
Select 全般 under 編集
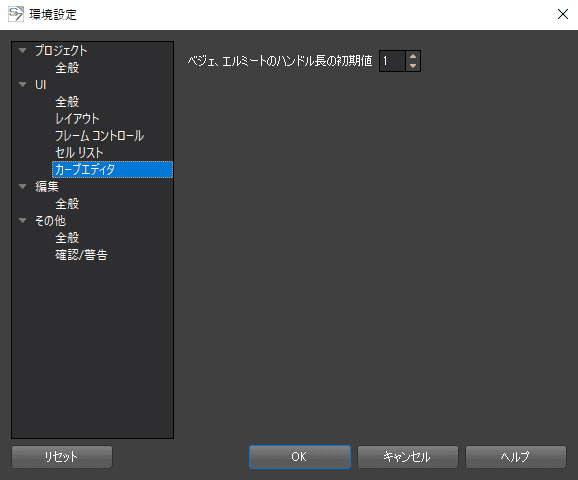pyautogui.click(x=67, y=204)
